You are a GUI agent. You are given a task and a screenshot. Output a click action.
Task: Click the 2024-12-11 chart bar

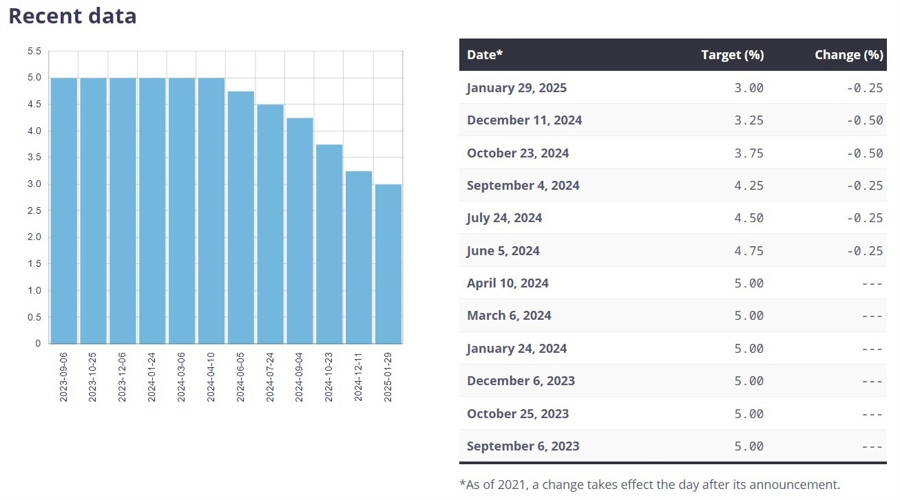(359, 257)
